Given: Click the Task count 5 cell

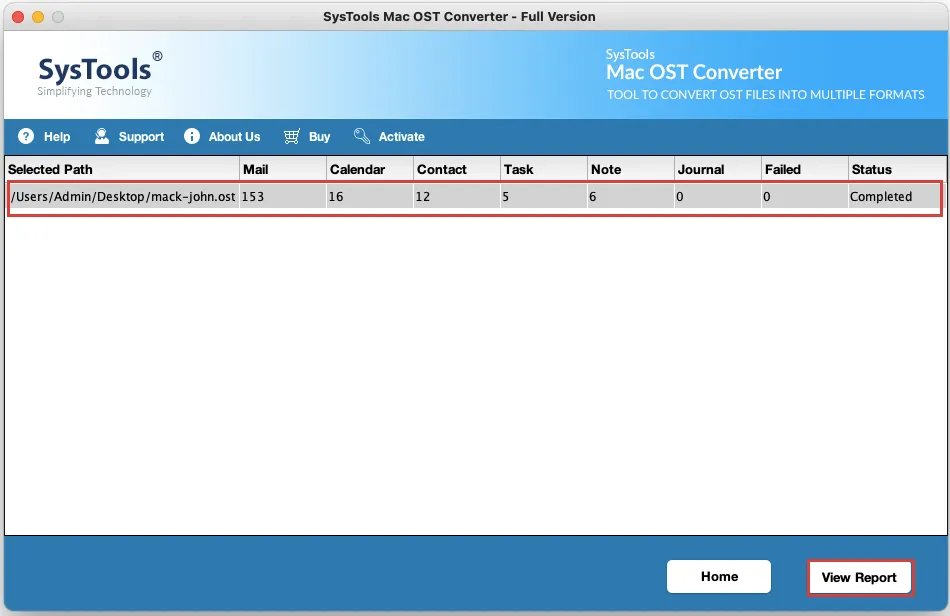Looking at the screenshot, I should pyautogui.click(x=544, y=197).
